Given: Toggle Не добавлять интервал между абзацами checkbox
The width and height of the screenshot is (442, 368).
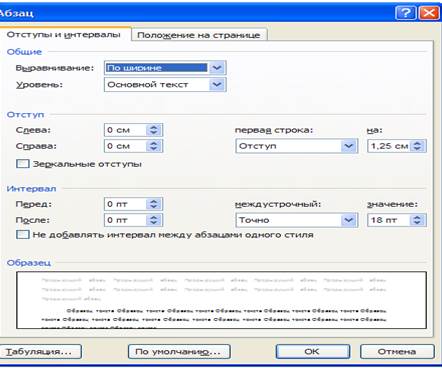Looking at the screenshot, I should coord(23,235).
